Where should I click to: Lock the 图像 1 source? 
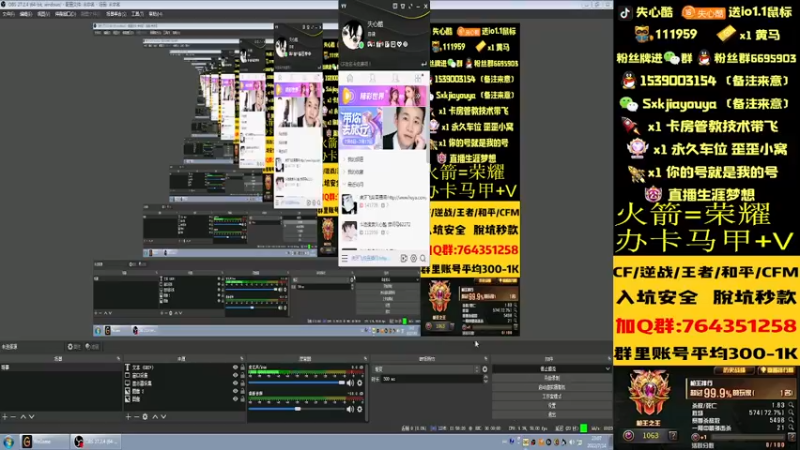pyautogui.click(x=242, y=391)
